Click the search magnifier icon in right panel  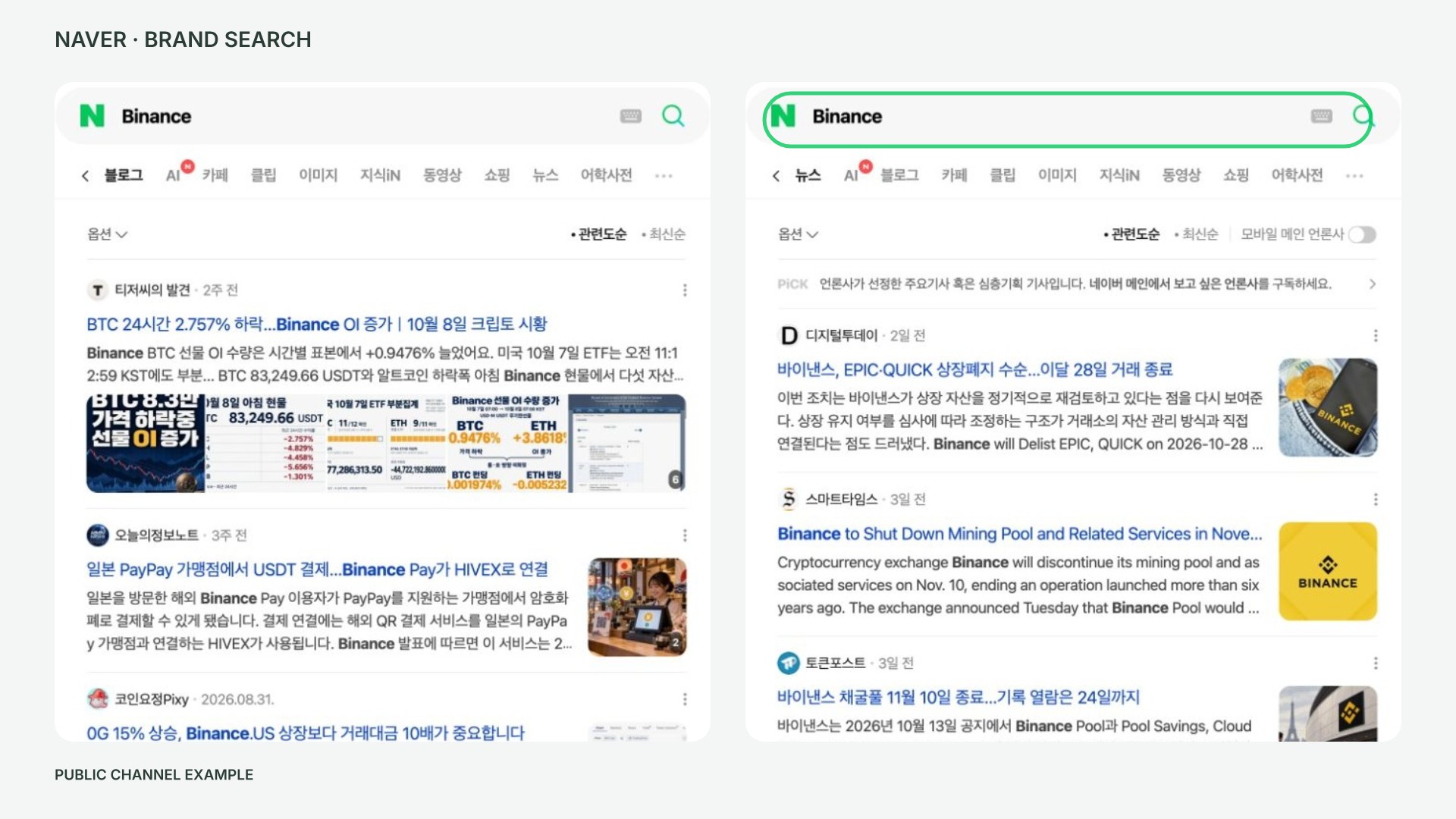(x=1363, y=116)
